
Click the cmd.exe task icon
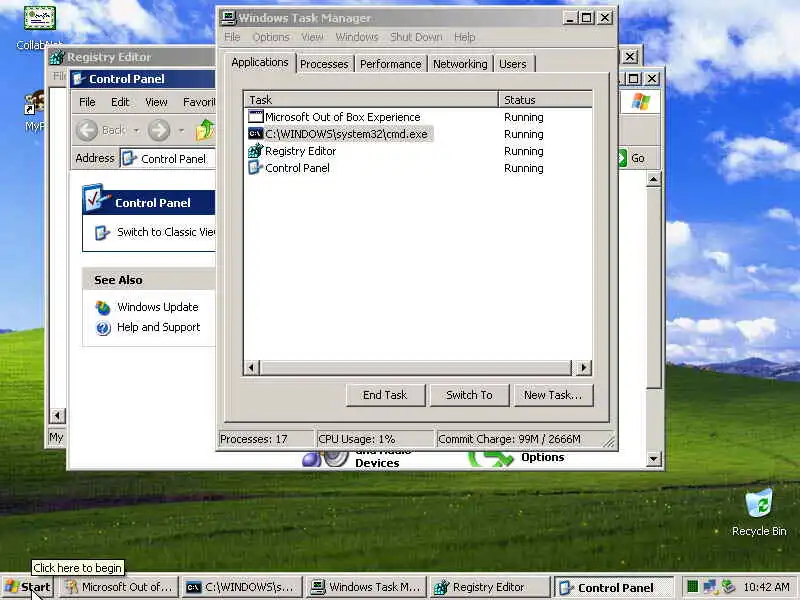tap(255, 134)
